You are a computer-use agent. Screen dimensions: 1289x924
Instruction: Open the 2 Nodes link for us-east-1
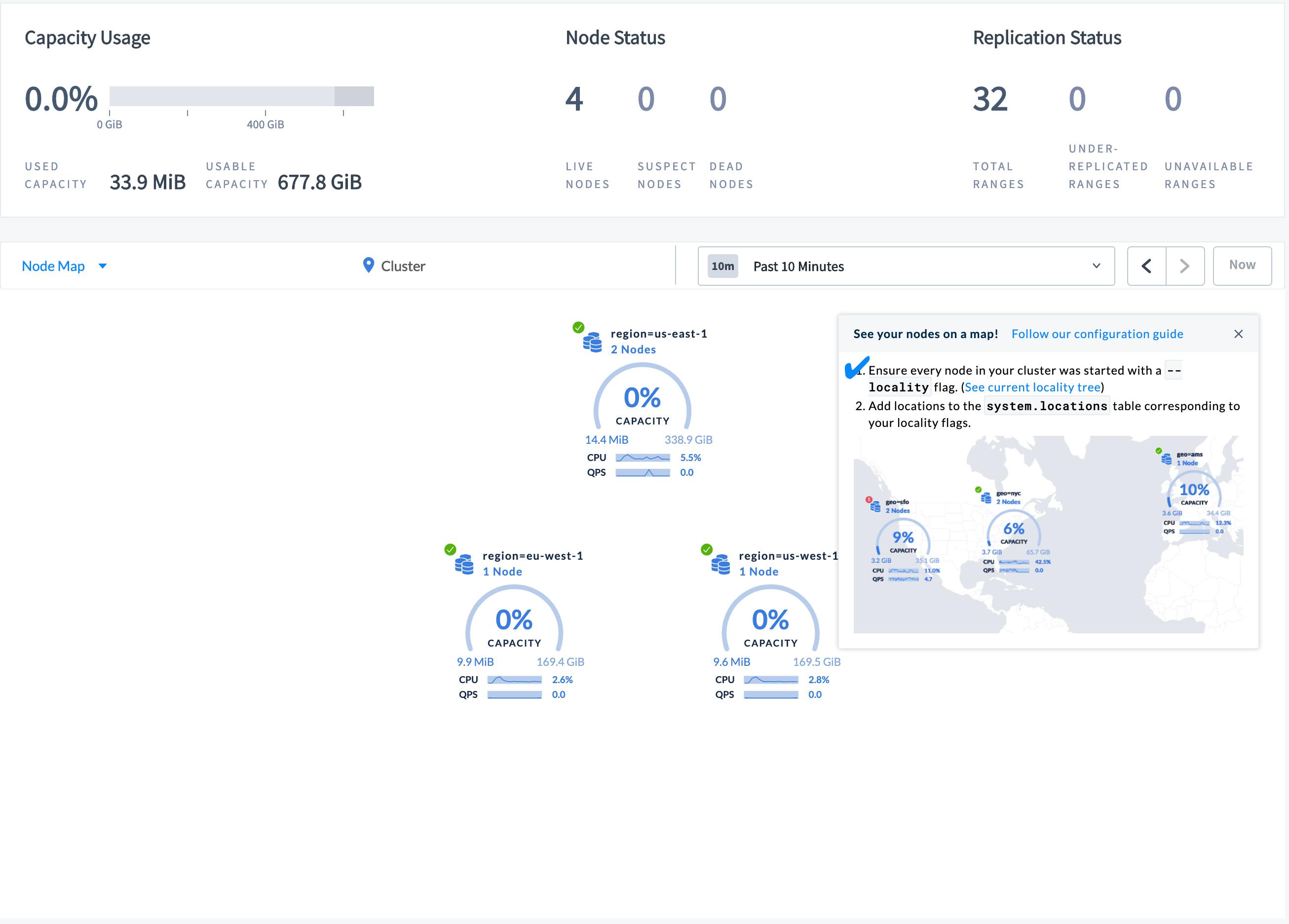click(x=633, y=349)
